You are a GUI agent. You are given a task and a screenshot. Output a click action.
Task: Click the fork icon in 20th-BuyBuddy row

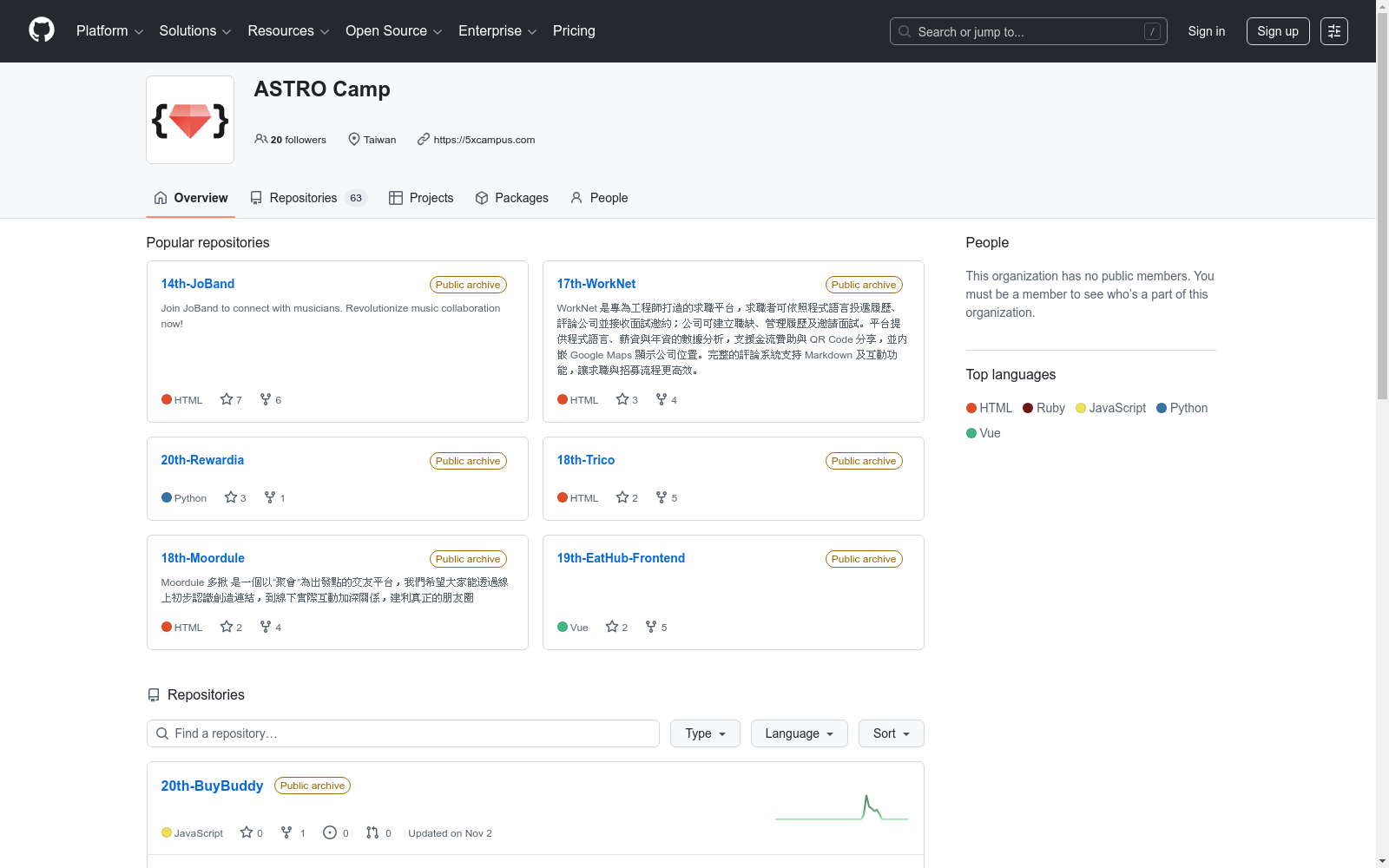(286, 832)
